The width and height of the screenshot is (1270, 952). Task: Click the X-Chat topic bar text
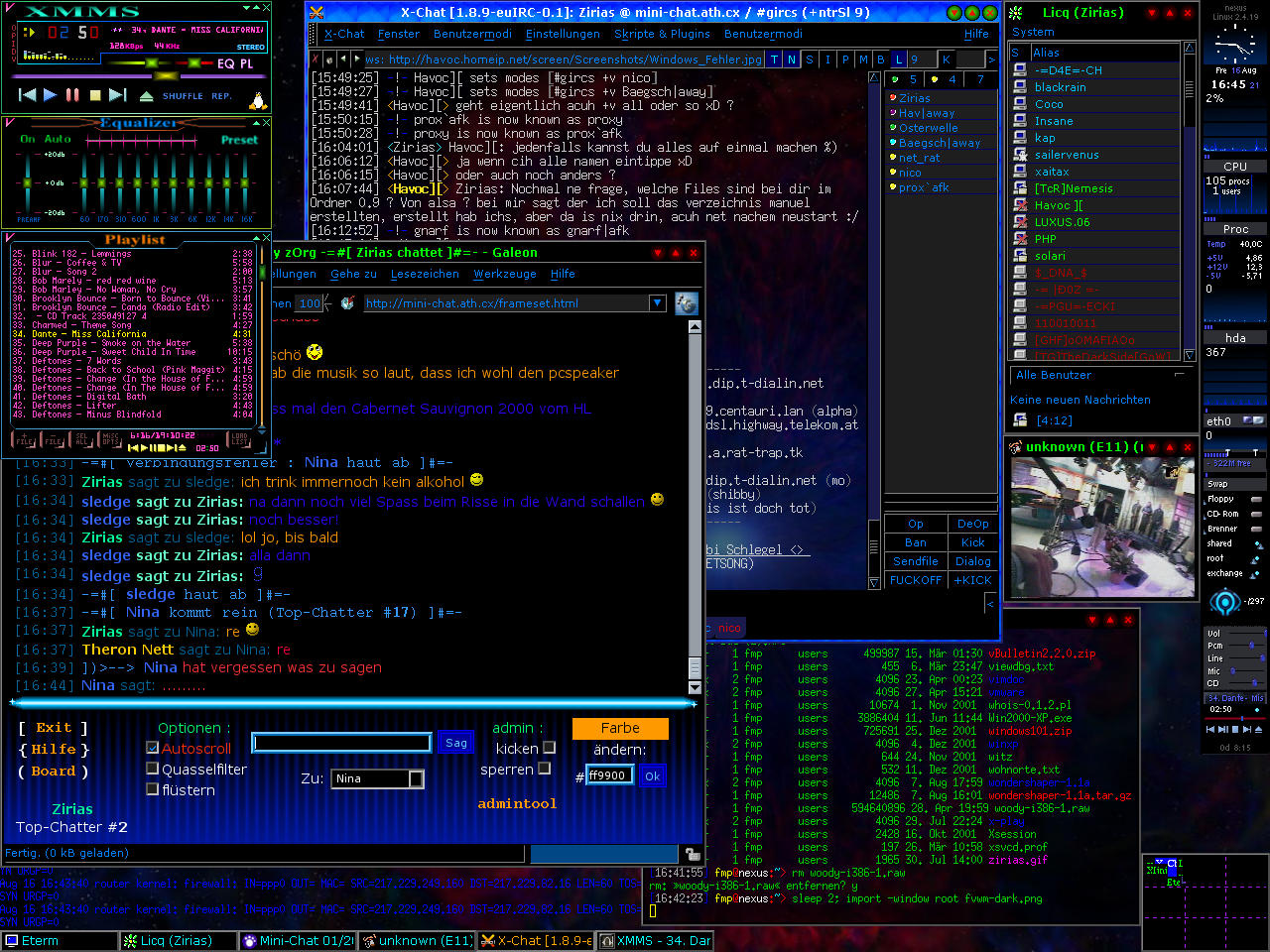click(564, 59)
